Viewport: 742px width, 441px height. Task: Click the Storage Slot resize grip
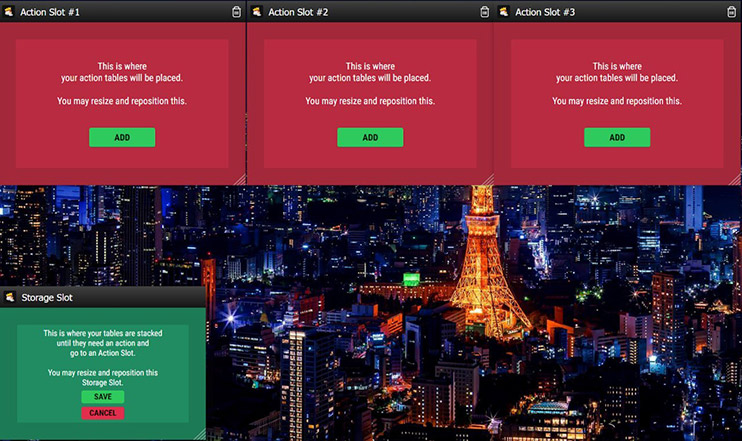pos(200,435)
